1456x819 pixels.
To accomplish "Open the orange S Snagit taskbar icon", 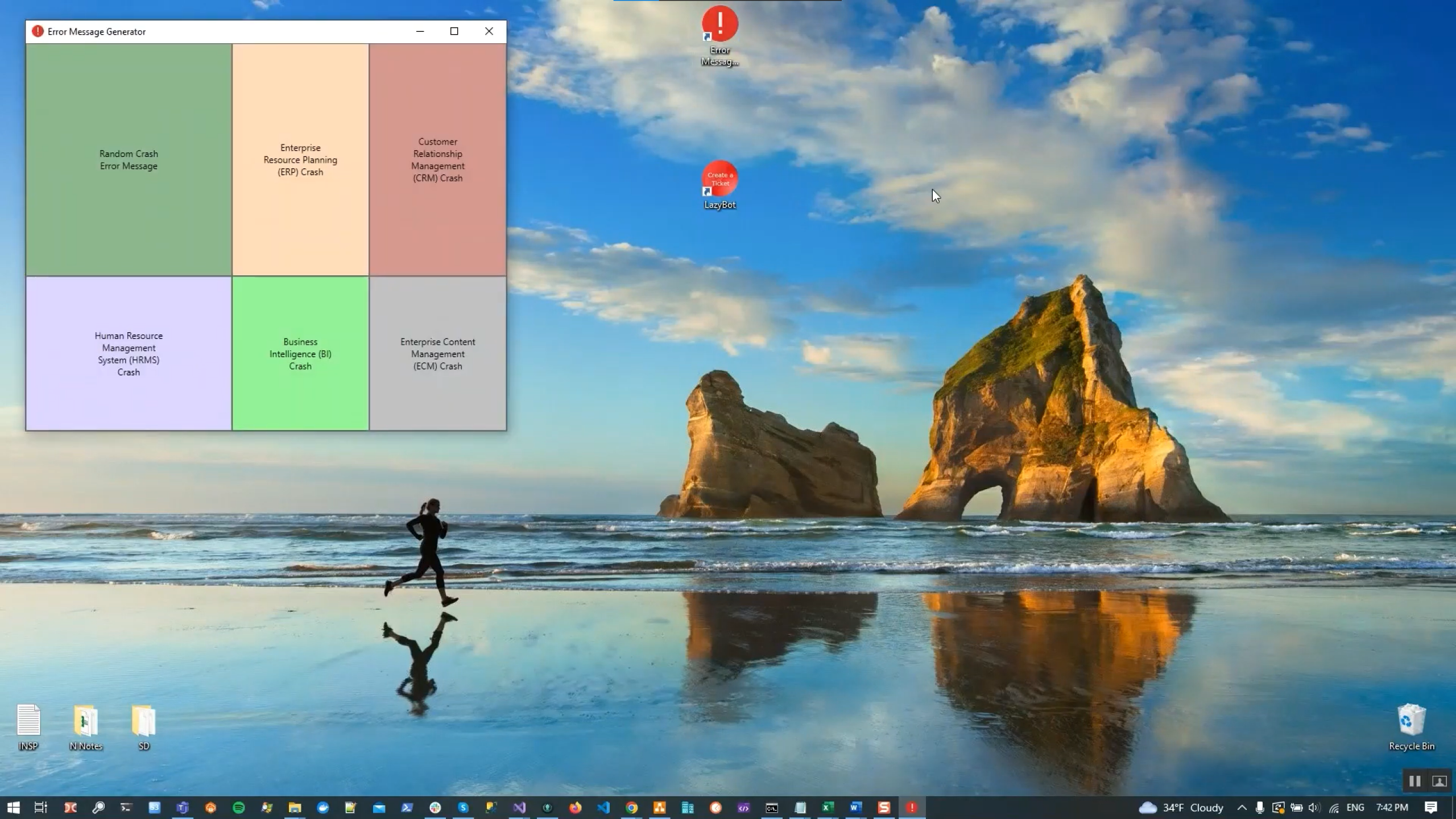I will coord(884,808).
